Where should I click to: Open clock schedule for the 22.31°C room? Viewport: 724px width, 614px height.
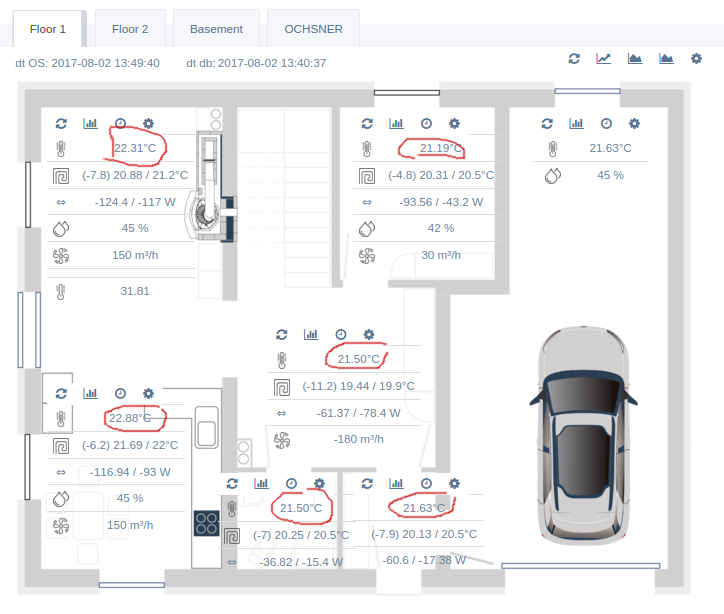(x=120, y=124)
